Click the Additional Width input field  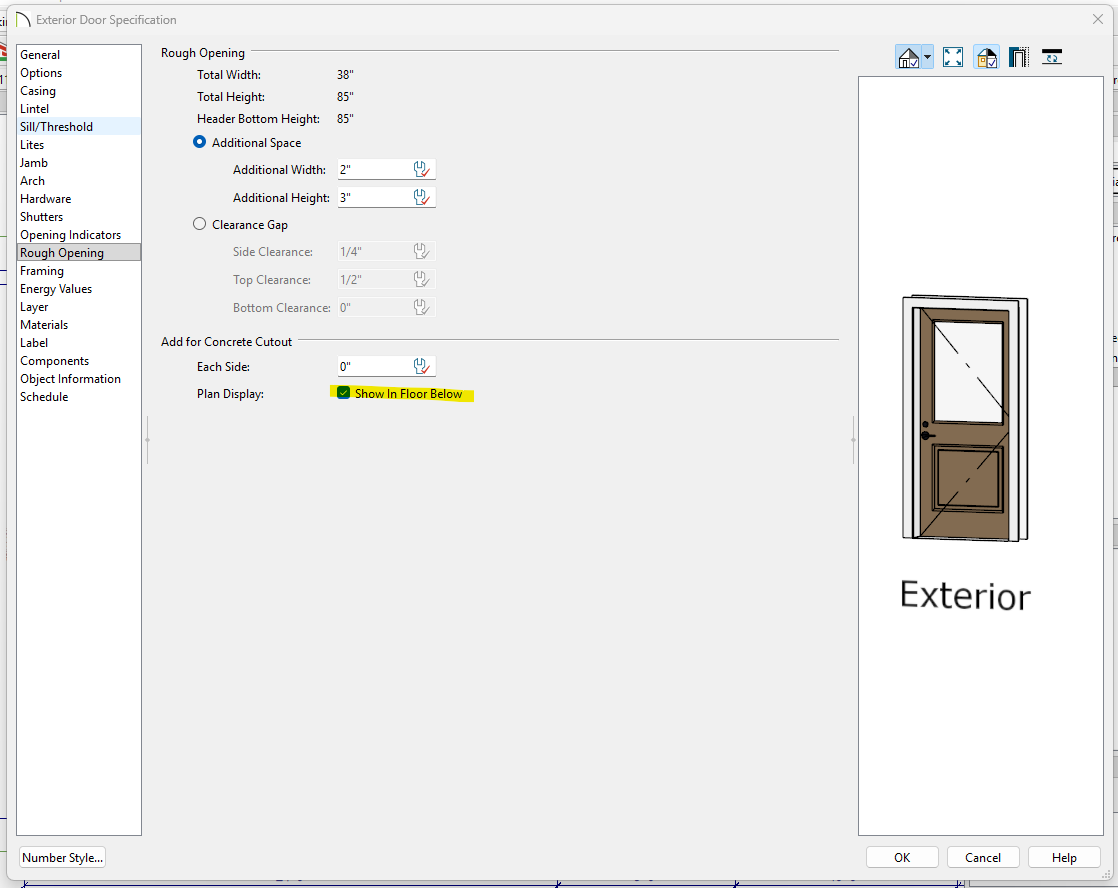[x=373, y=170]
